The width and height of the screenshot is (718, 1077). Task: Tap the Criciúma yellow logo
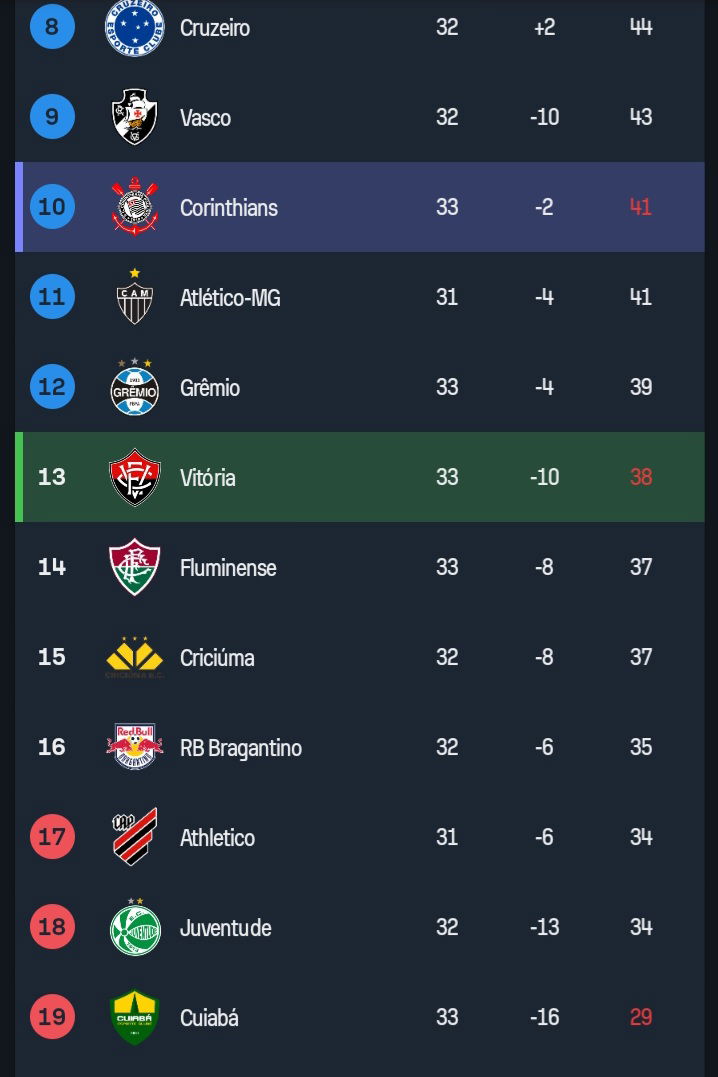135,657
